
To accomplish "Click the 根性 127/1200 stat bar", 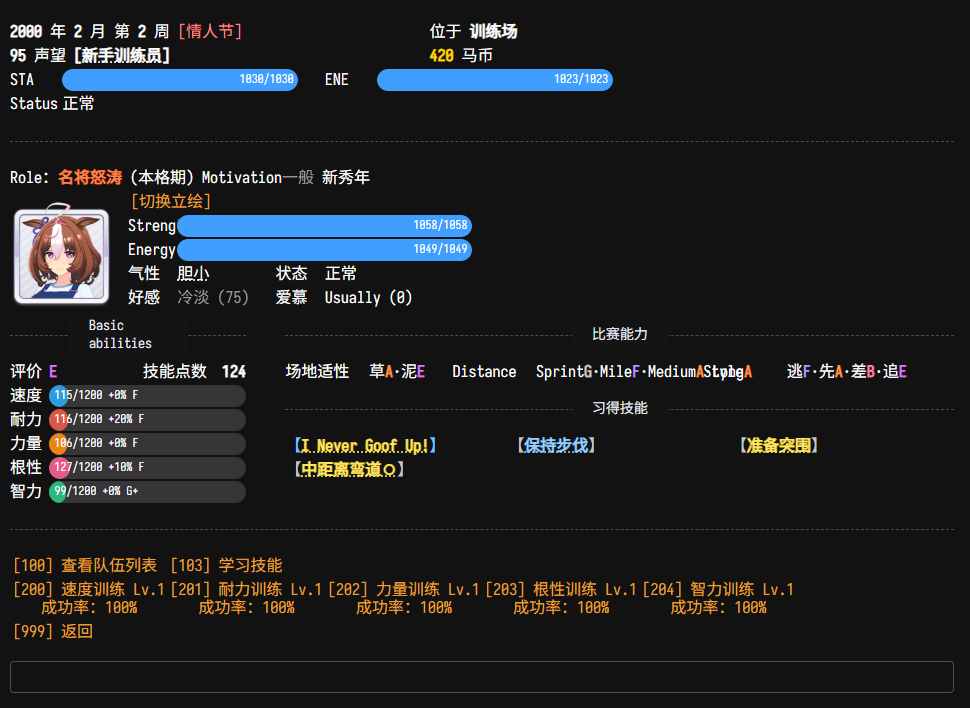I will coord(147,468).
